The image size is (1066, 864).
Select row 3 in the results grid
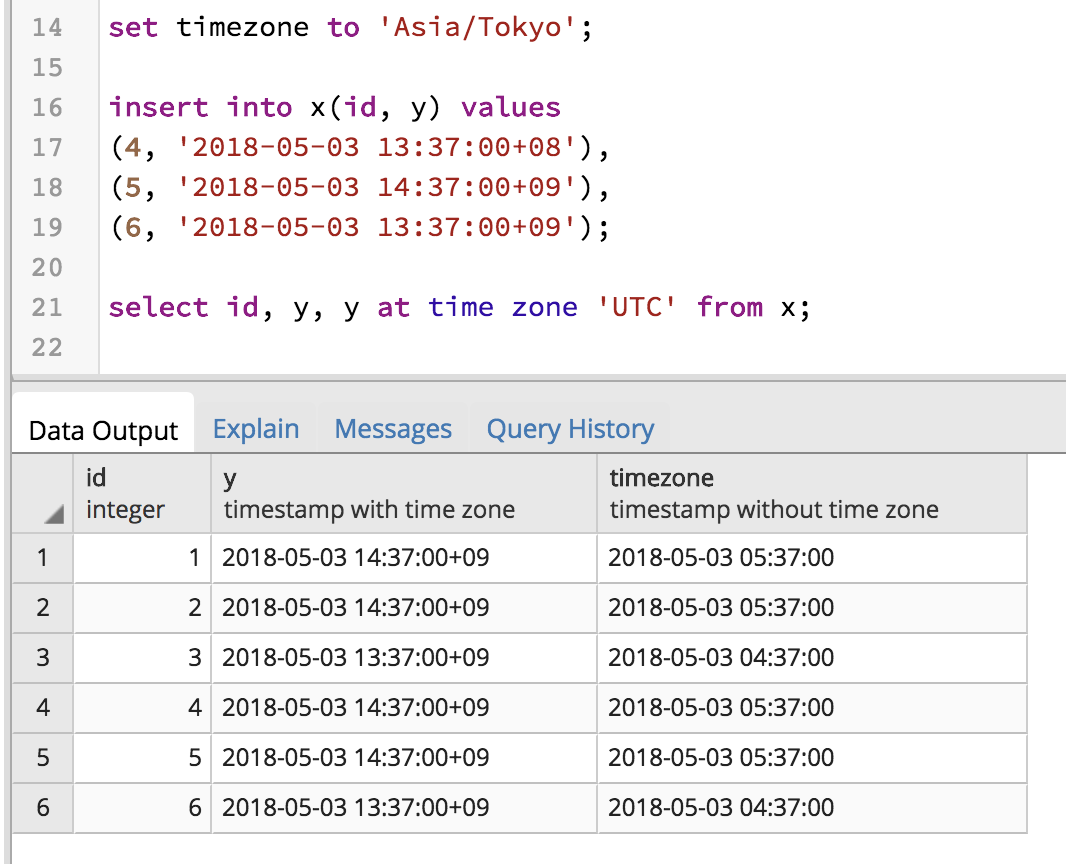[43, 658]
